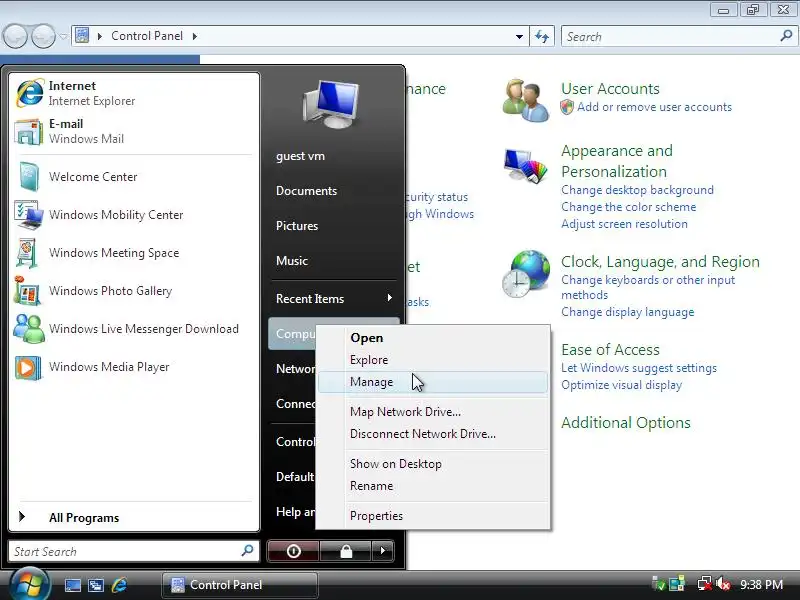Click the arrow after Control Panel breadcrumb
The image size is (800, 600).
click(194, 36)
